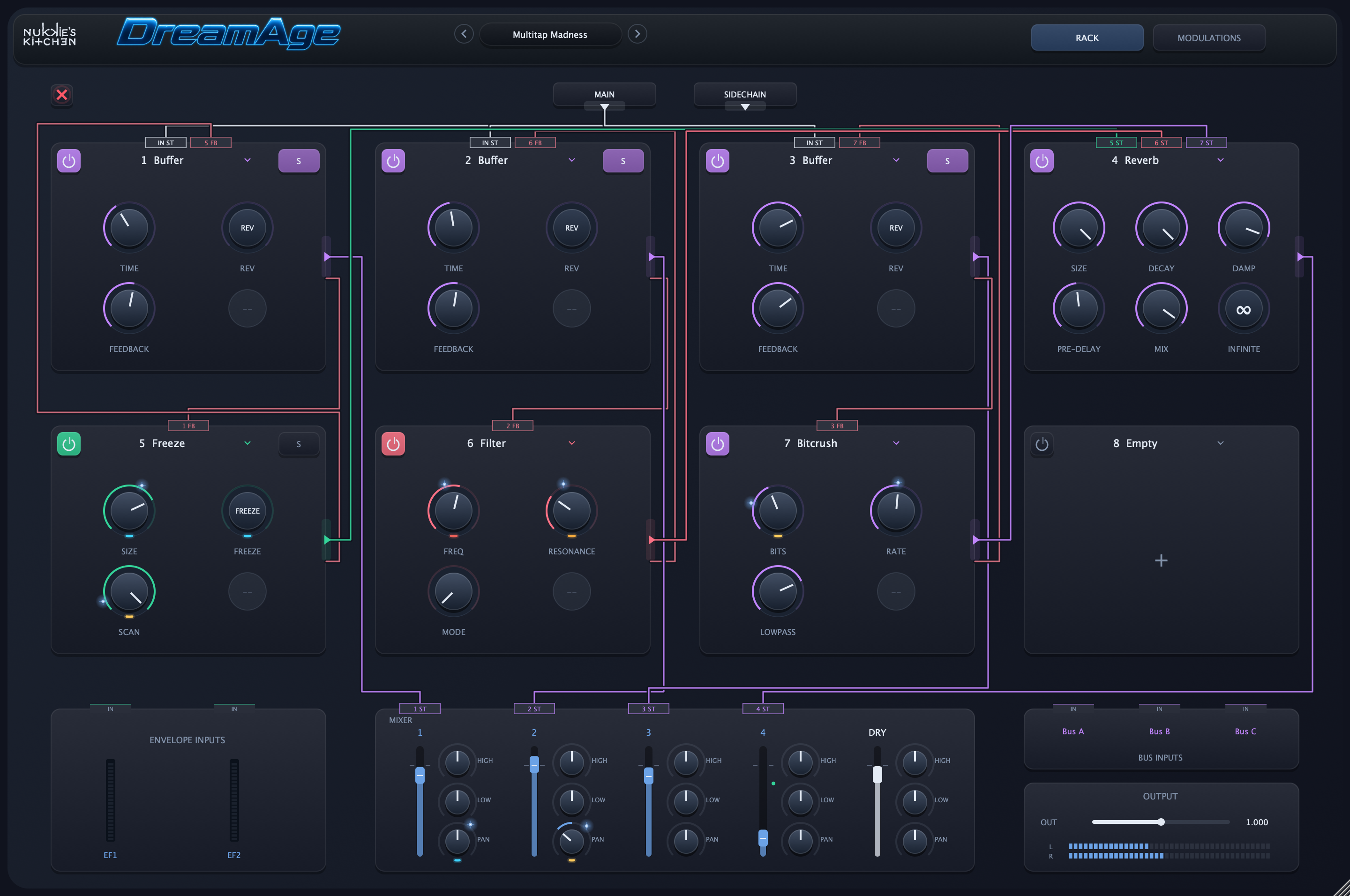The width and height of the screenshot is (1350, 896).
Task: Open 3 Buffer module type dropdown
Action: coord(896,160)
